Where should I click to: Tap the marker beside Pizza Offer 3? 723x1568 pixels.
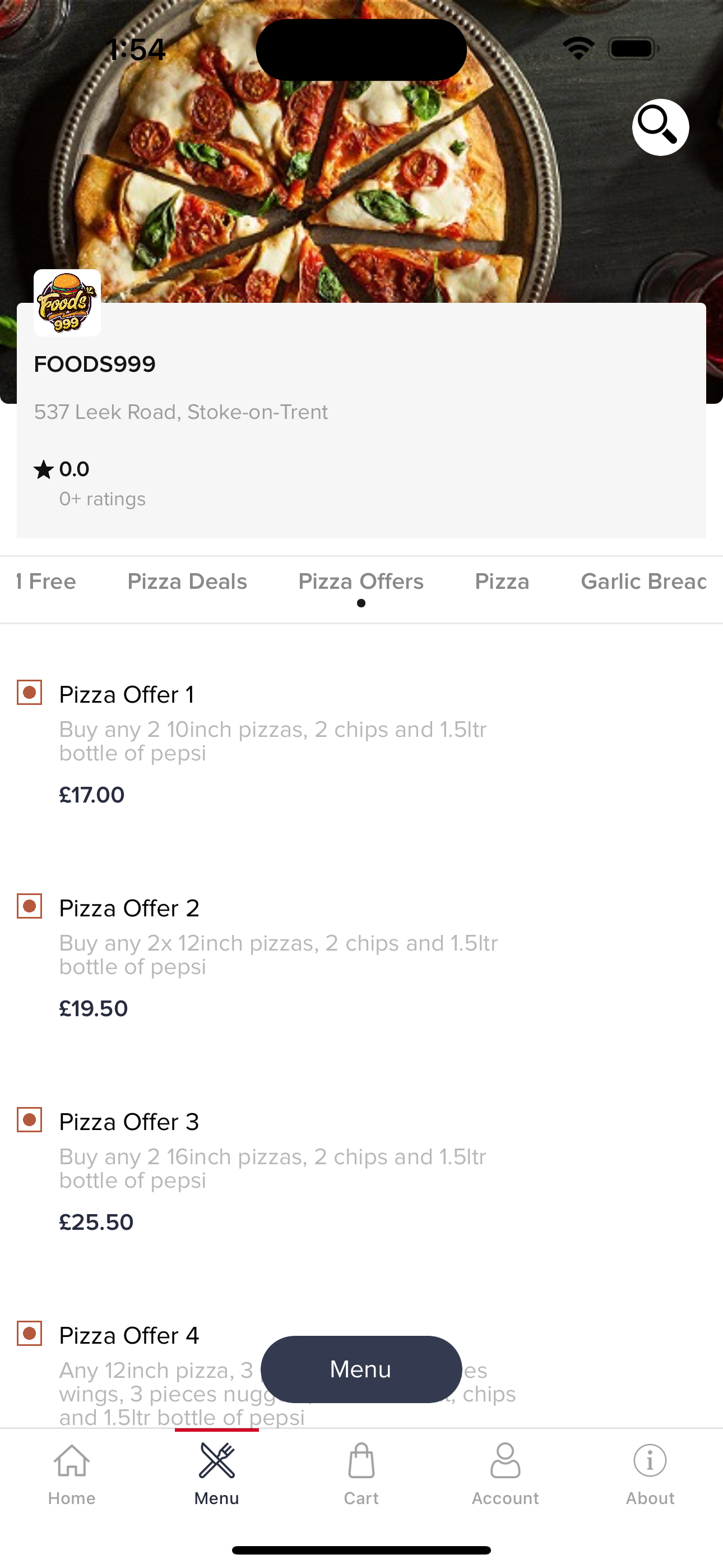(x=29, y=1120)
